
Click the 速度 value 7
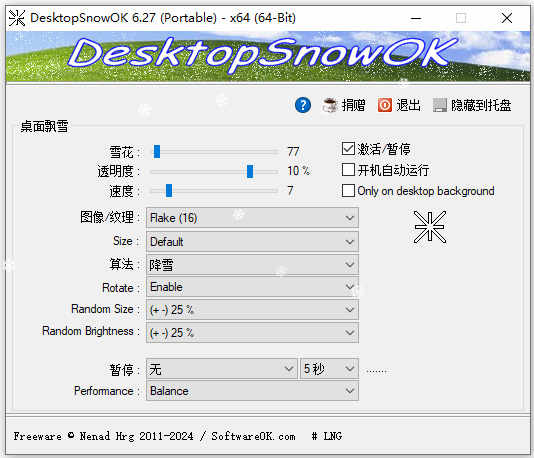(290, 190)
